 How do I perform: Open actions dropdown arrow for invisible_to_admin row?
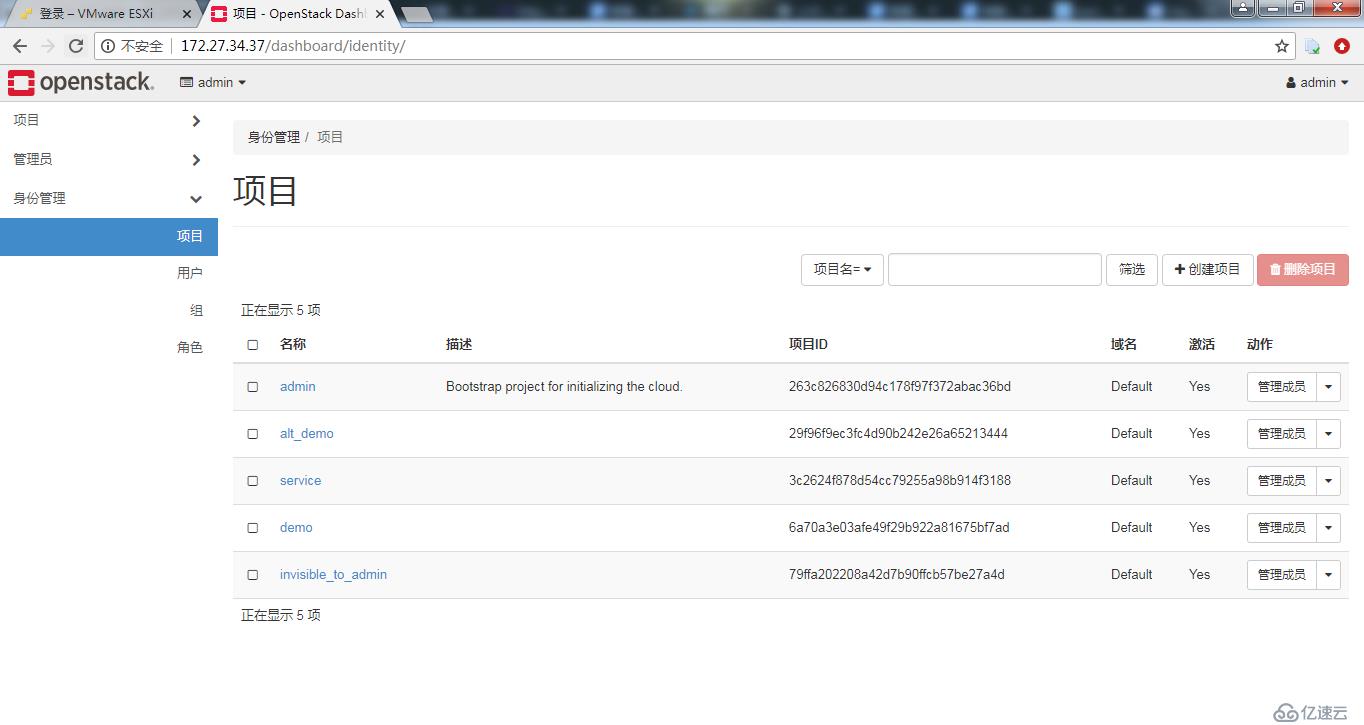[1329, 575]
